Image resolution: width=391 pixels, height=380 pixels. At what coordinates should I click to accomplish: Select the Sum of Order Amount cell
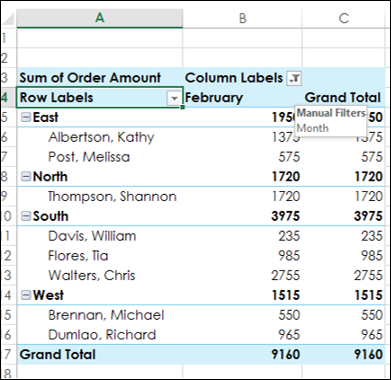click(100, 78)
